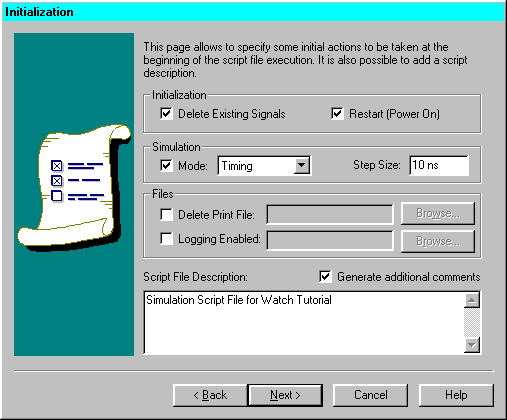Select the Timing mode combo box

click(264, 165)
